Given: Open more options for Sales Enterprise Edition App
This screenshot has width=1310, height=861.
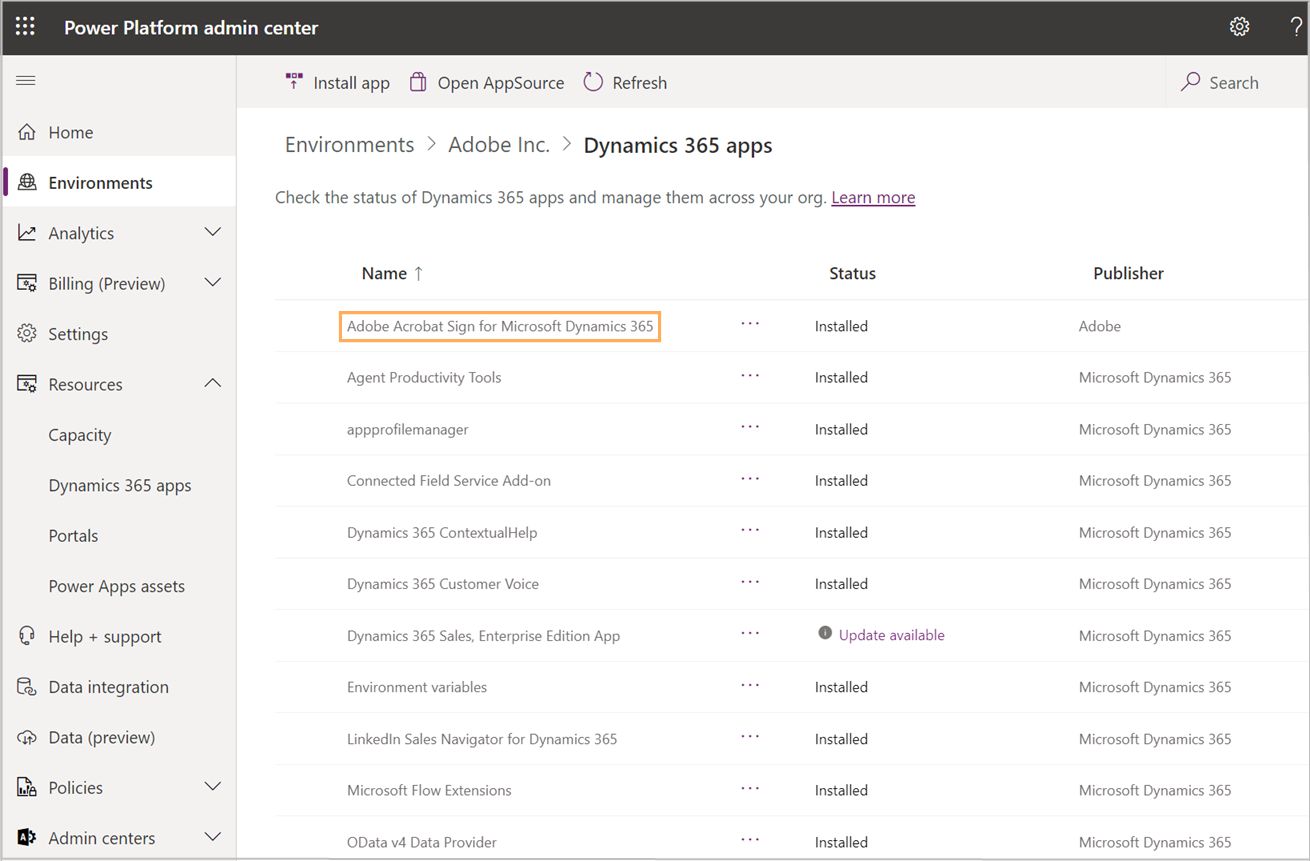Looking at the screenshot, I should click(750, 633).
